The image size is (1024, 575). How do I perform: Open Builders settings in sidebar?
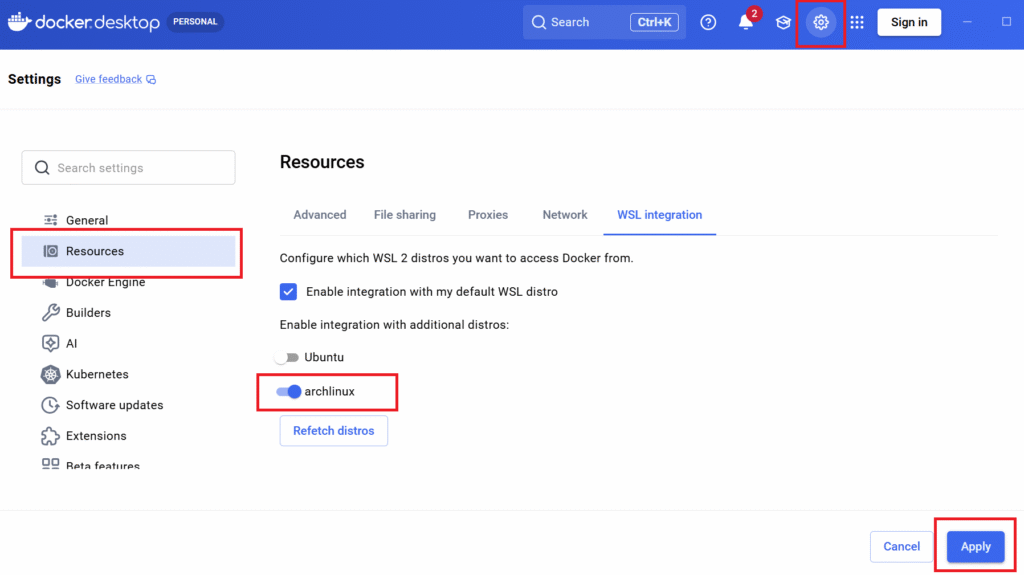coord(87,312)
